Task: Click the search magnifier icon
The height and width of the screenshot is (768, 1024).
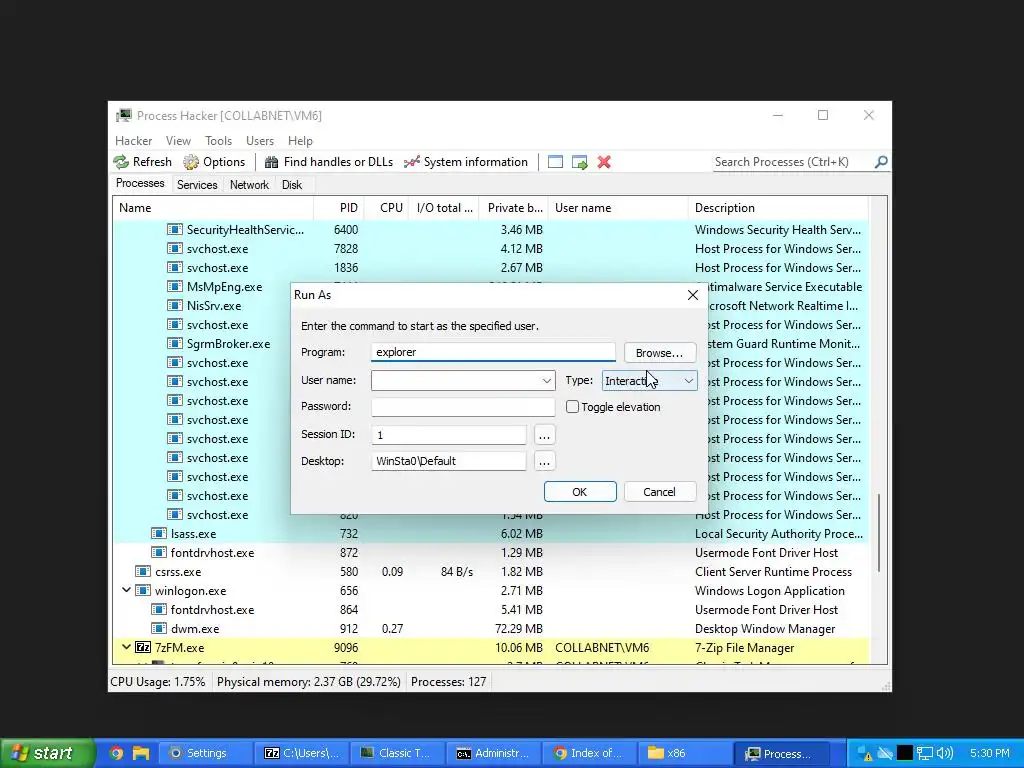Action: click(x=881, y=162)
